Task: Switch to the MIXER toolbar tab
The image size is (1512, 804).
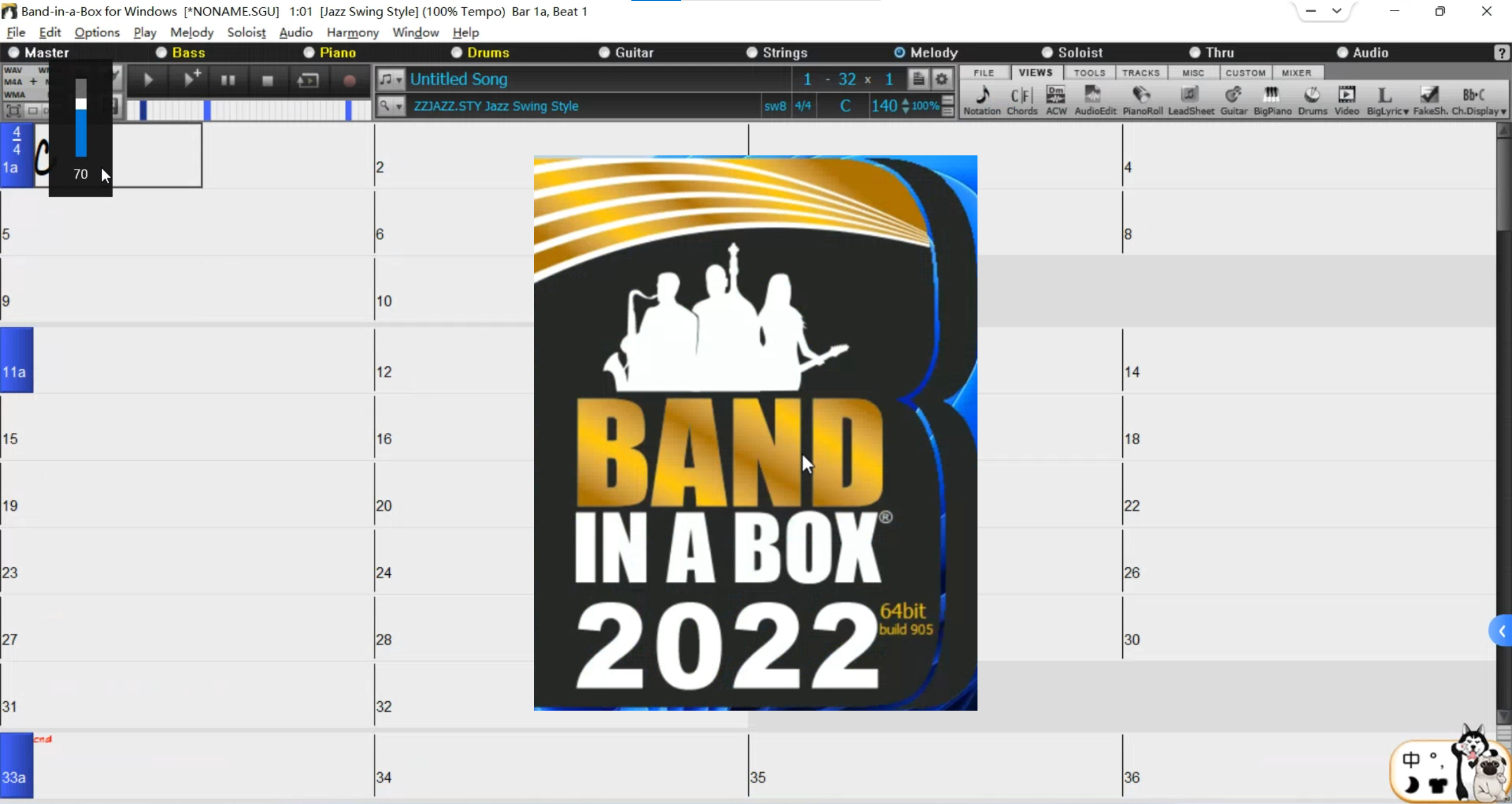Action: point(1296,73)
